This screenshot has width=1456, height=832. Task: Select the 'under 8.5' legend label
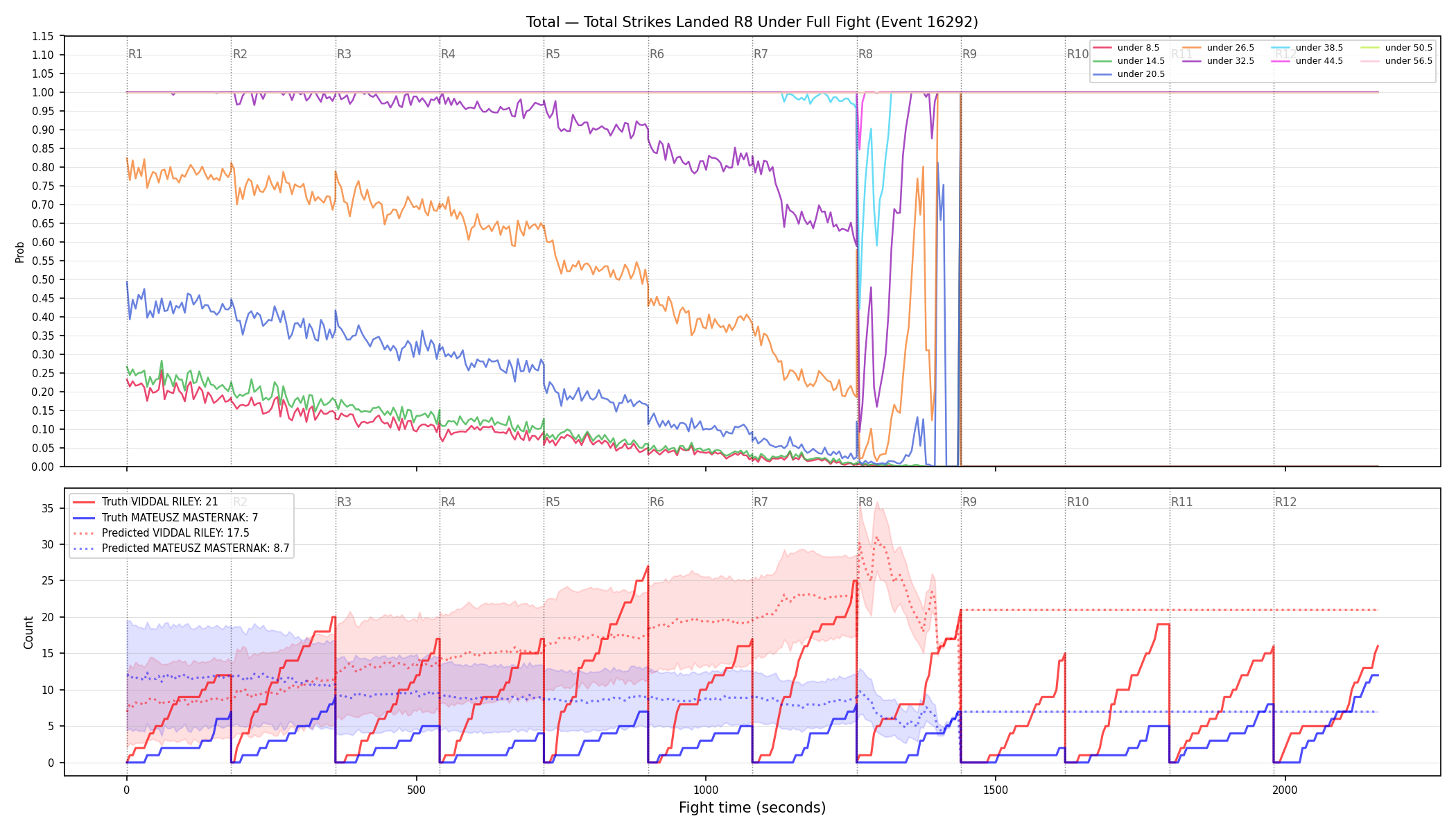pyautogui.click(x=1138, y=48)
